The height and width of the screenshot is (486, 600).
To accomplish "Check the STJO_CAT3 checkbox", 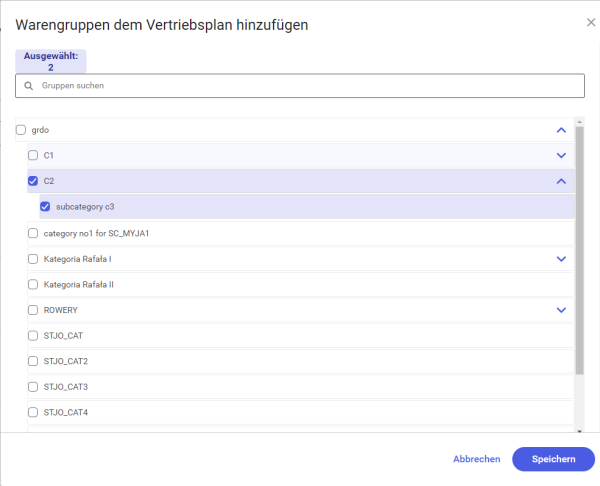I will [33, 387].
